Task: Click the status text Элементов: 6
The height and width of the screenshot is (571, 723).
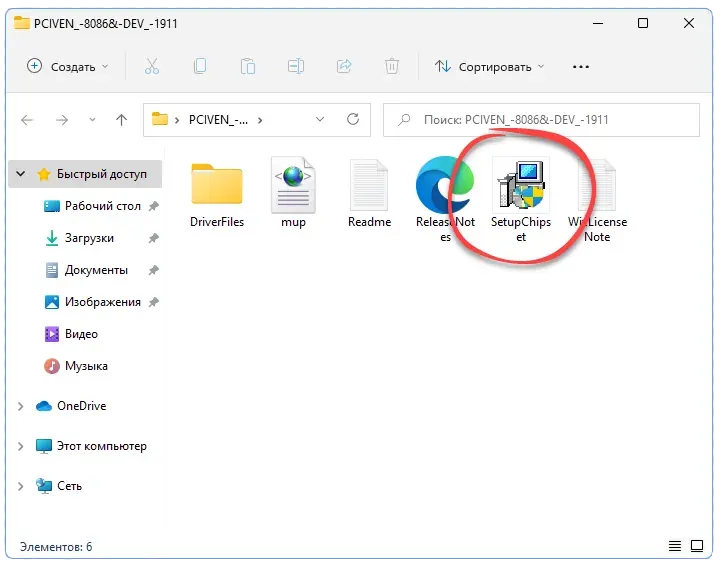Action: [56, 547]
